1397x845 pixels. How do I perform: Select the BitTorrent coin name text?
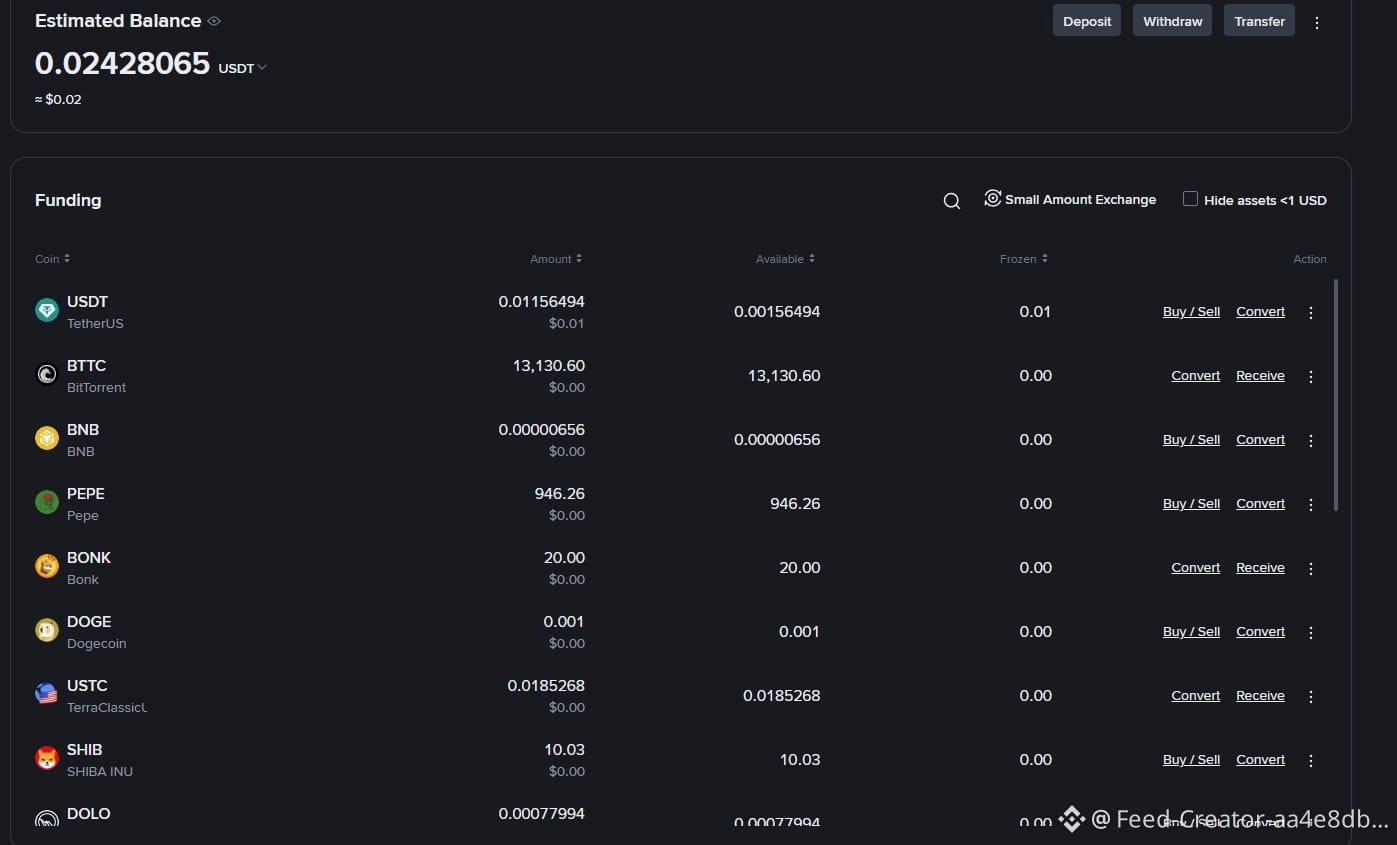coord(97,388)
